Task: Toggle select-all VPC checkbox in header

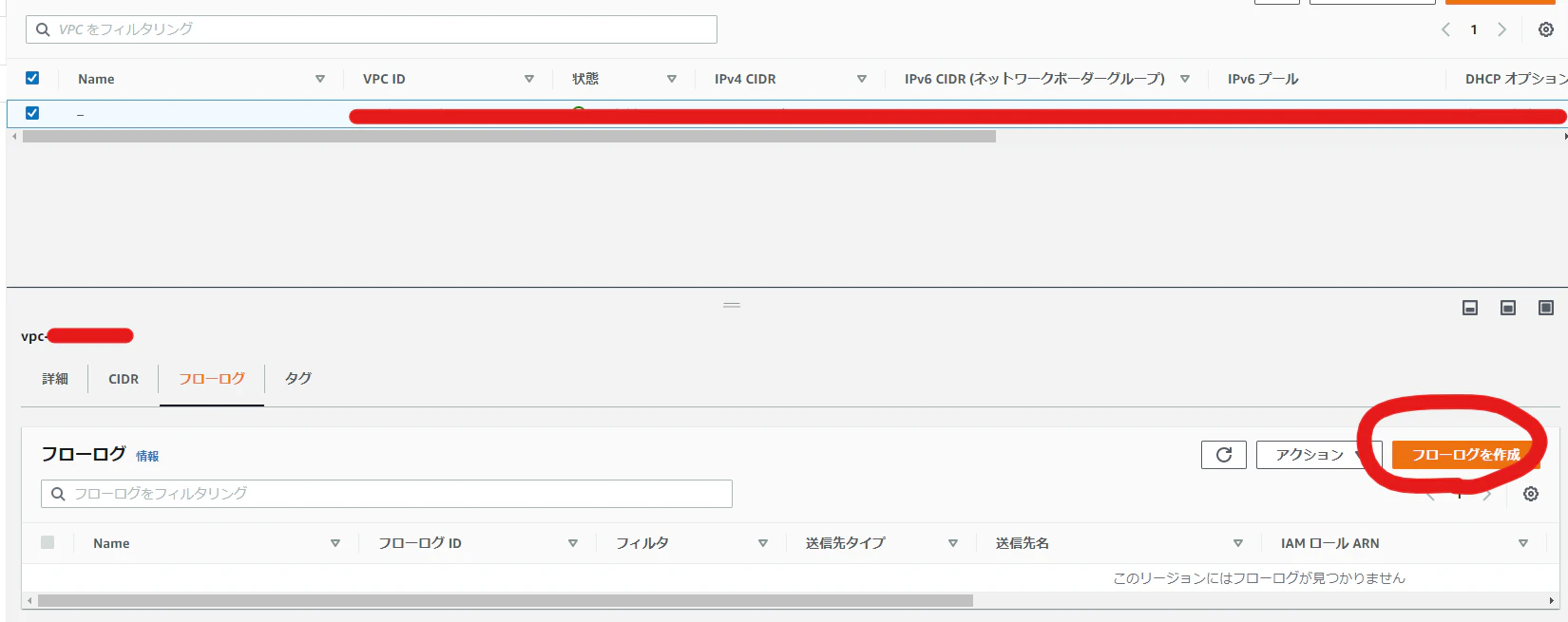Action: pyautogui.click(x=32, y=78)
